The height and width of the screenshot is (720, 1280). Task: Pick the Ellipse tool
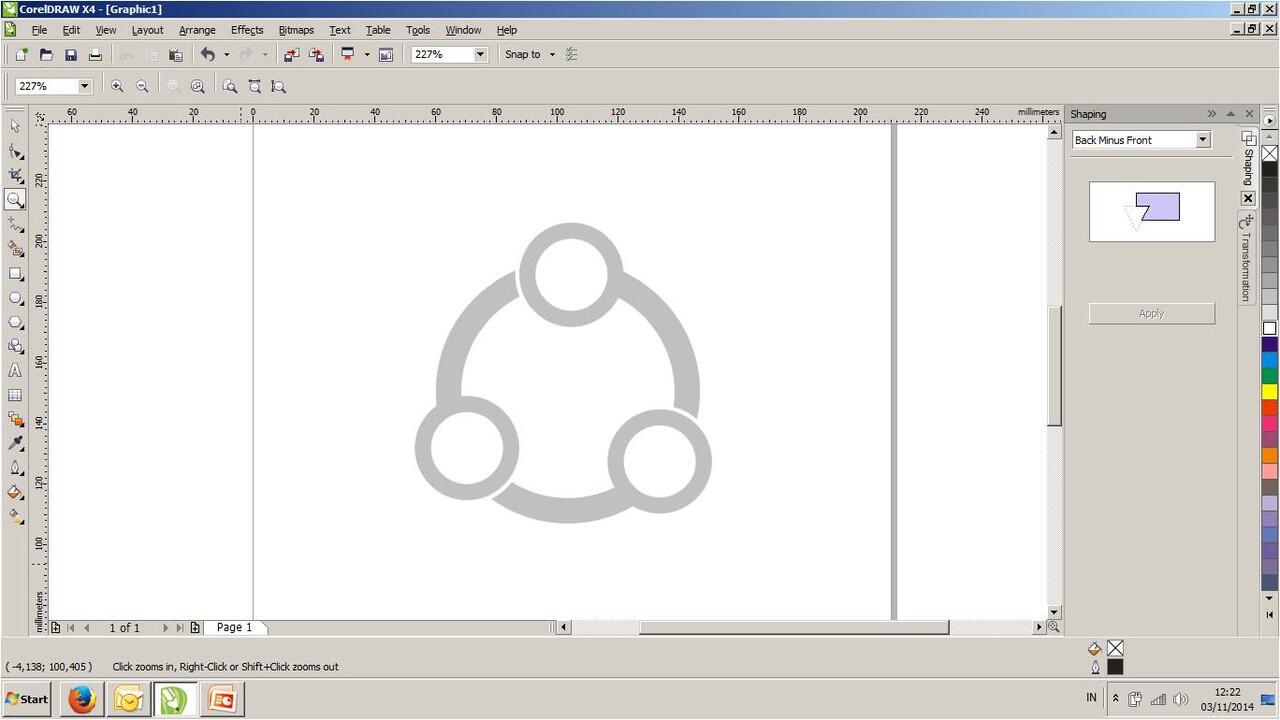click(15, 298)
